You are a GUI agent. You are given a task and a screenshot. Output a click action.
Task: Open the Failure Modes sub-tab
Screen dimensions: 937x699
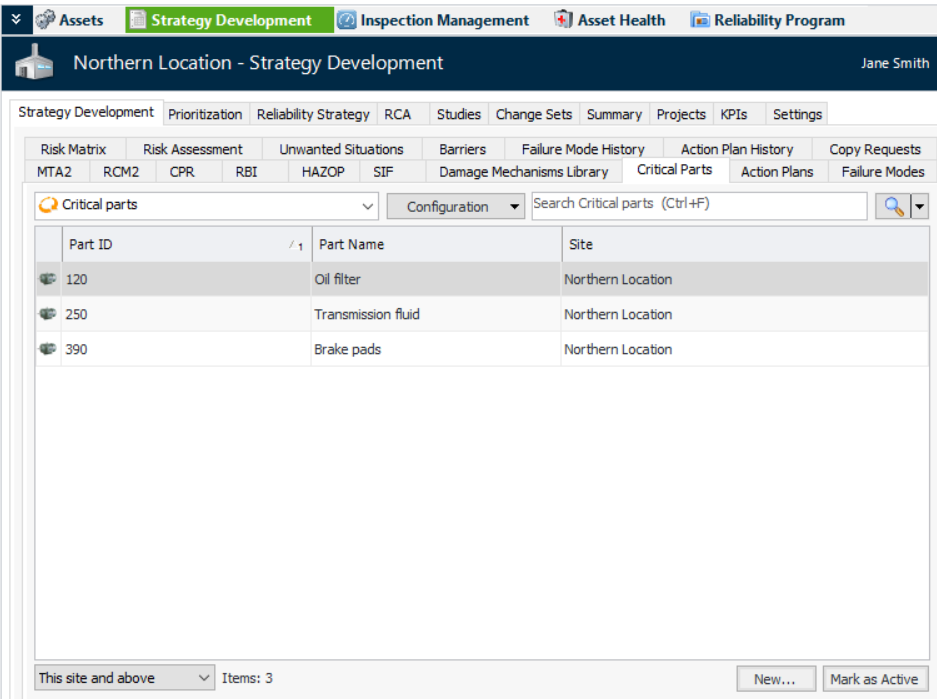pyautogui.click(x=883, y=172)
